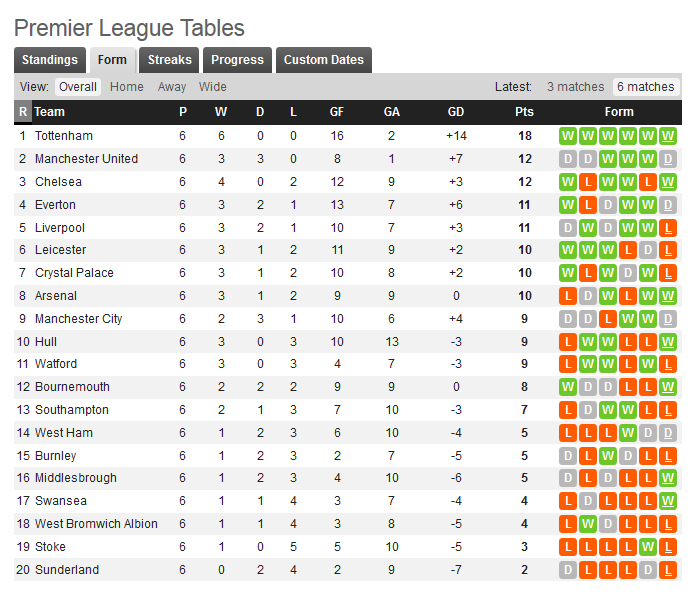Open the Custom Dates tab

click(x=323, y=60)
